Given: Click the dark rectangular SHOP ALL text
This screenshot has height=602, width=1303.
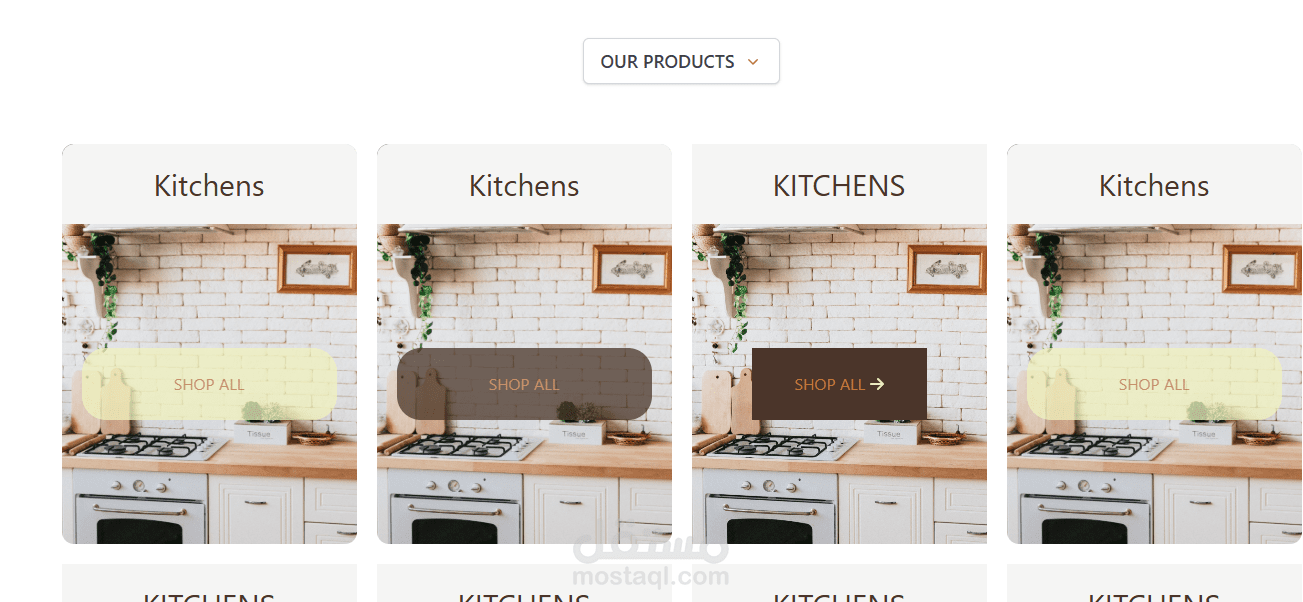Looking at the screenshot, I should coord(829,384).
